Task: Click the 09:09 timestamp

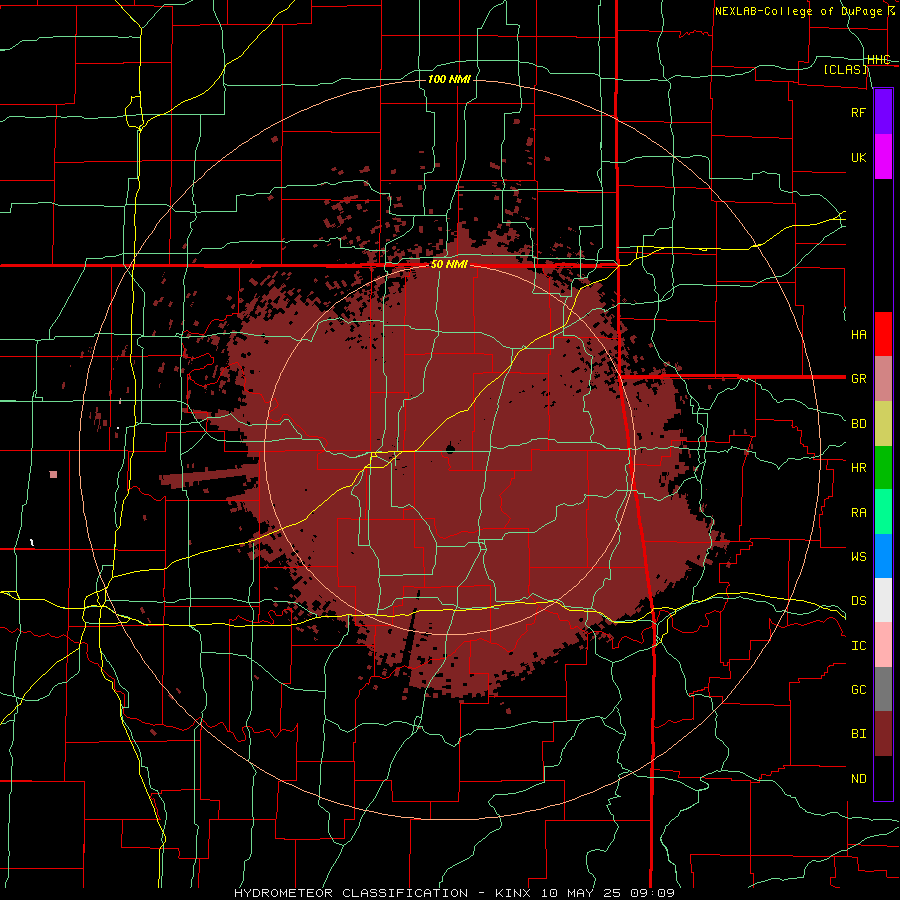Action: pyautogui.click(x=651, y=893)
